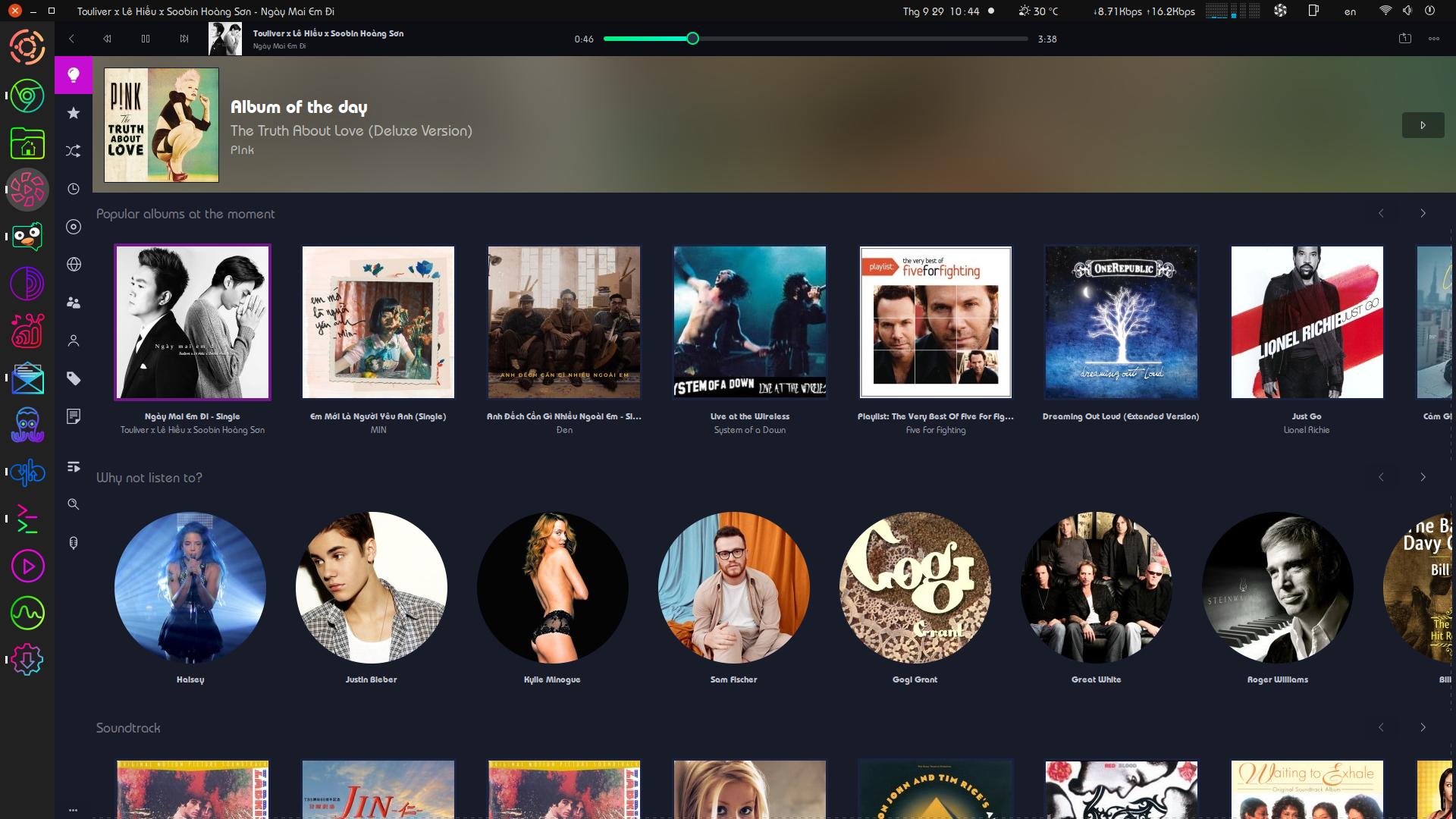Select the Halsey artist picture

pyautogui.click(x=190, y=588)
